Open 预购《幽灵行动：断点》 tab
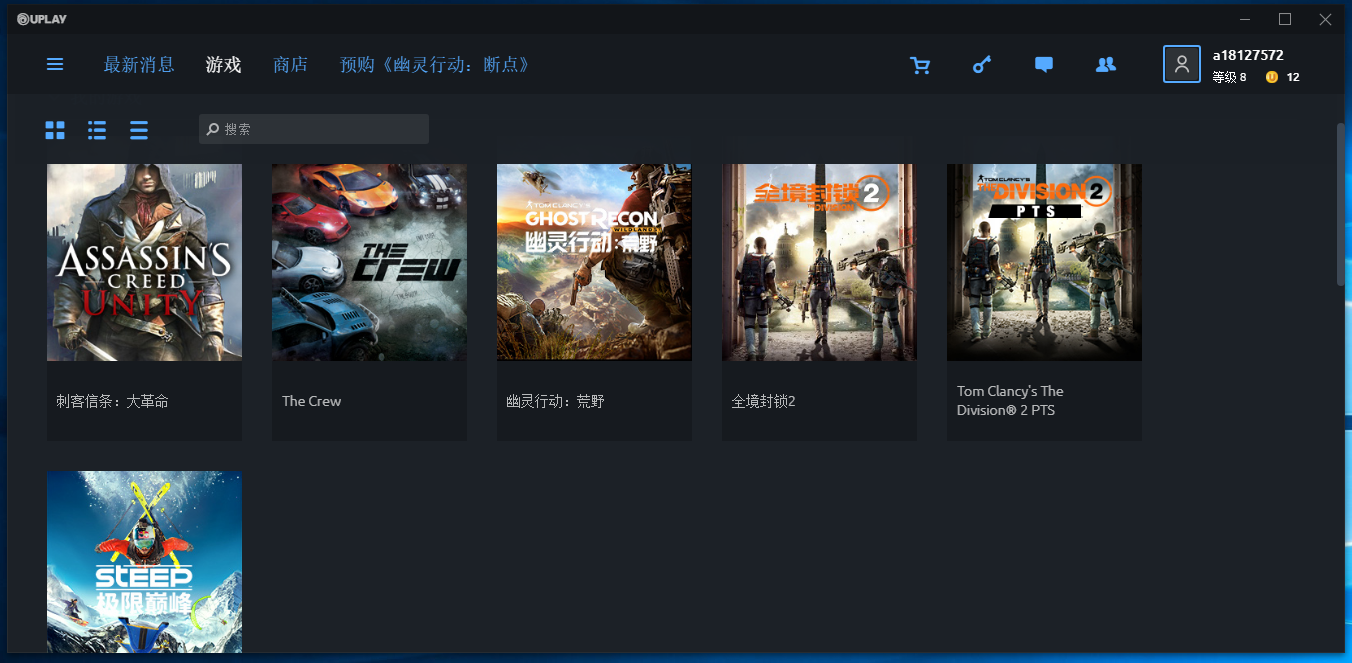 [435, 65]
